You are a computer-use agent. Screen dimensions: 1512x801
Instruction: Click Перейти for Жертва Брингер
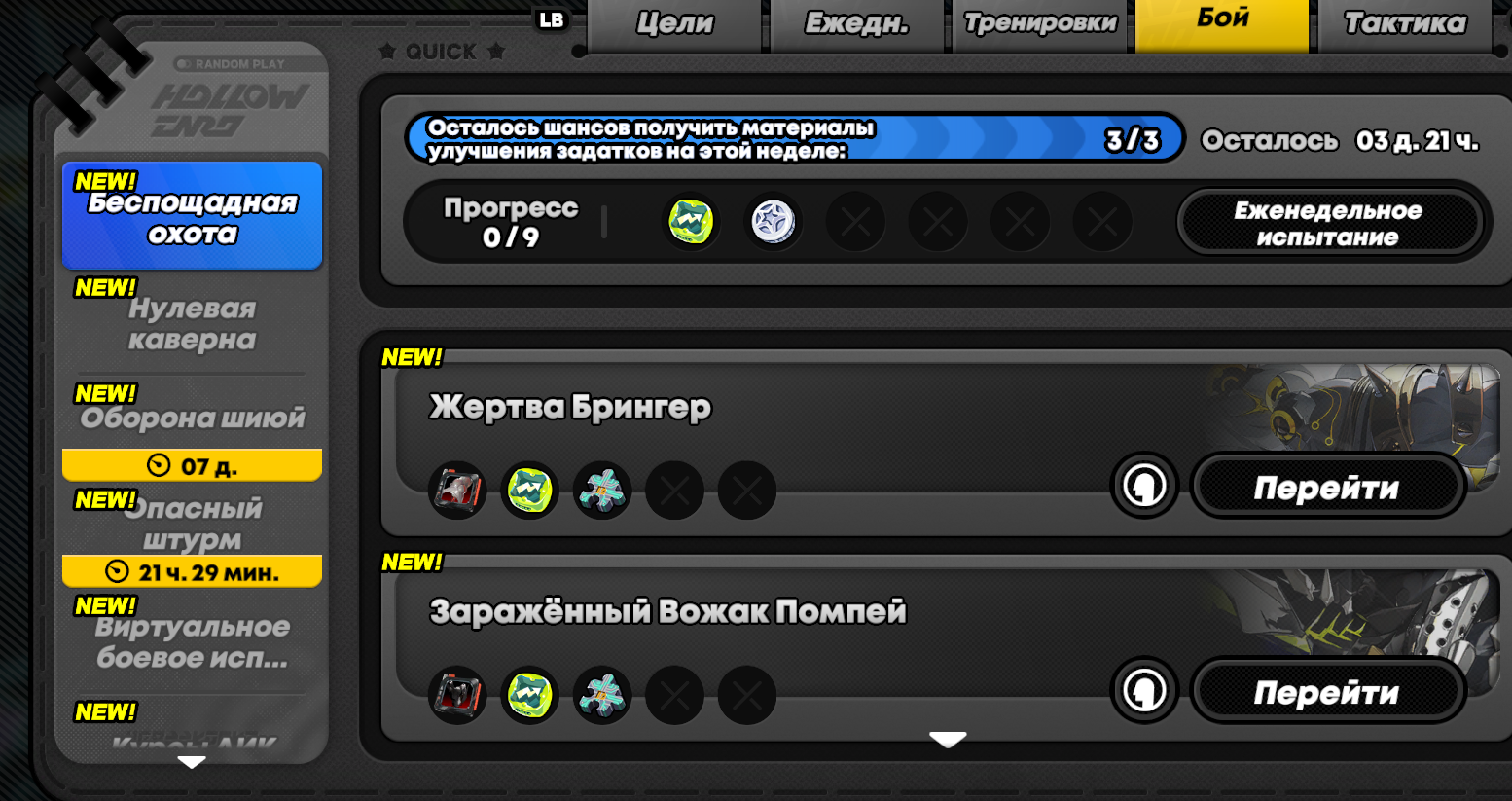pos(1327,487)
